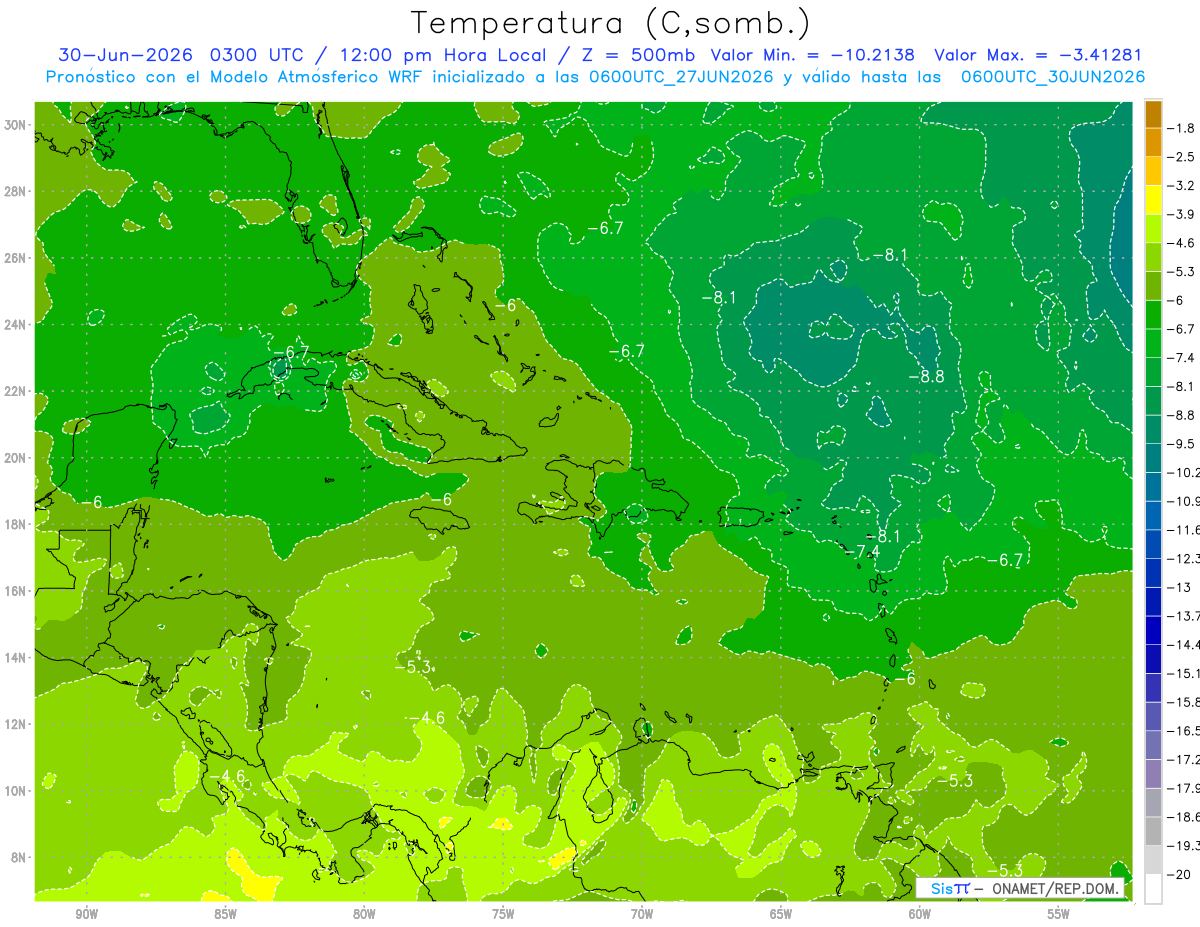1200x927 pixels.
Task: Click the 26N latitude axis label
Action: [17, 258]
